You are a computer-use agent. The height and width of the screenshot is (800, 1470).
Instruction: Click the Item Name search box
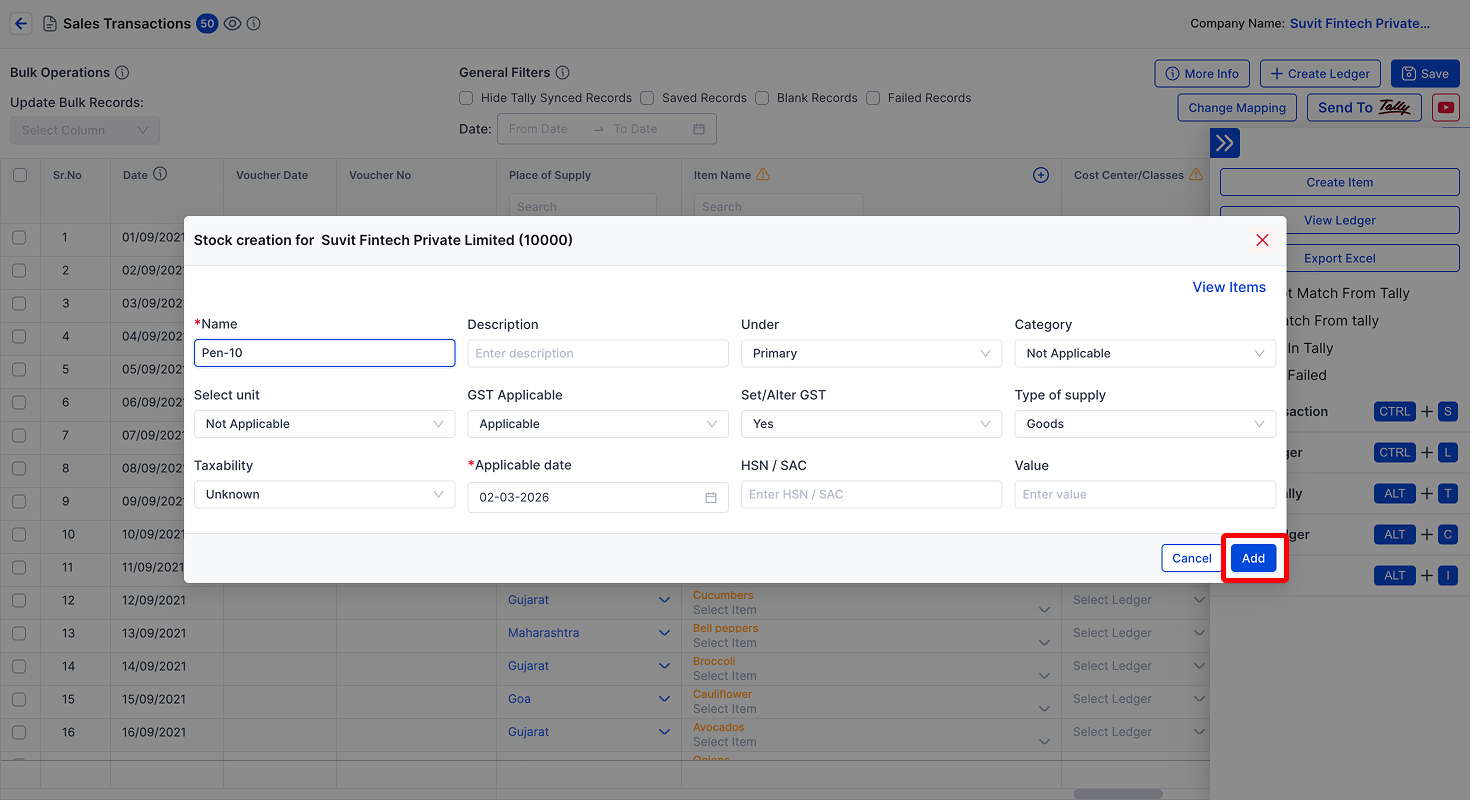pos(778,206)
